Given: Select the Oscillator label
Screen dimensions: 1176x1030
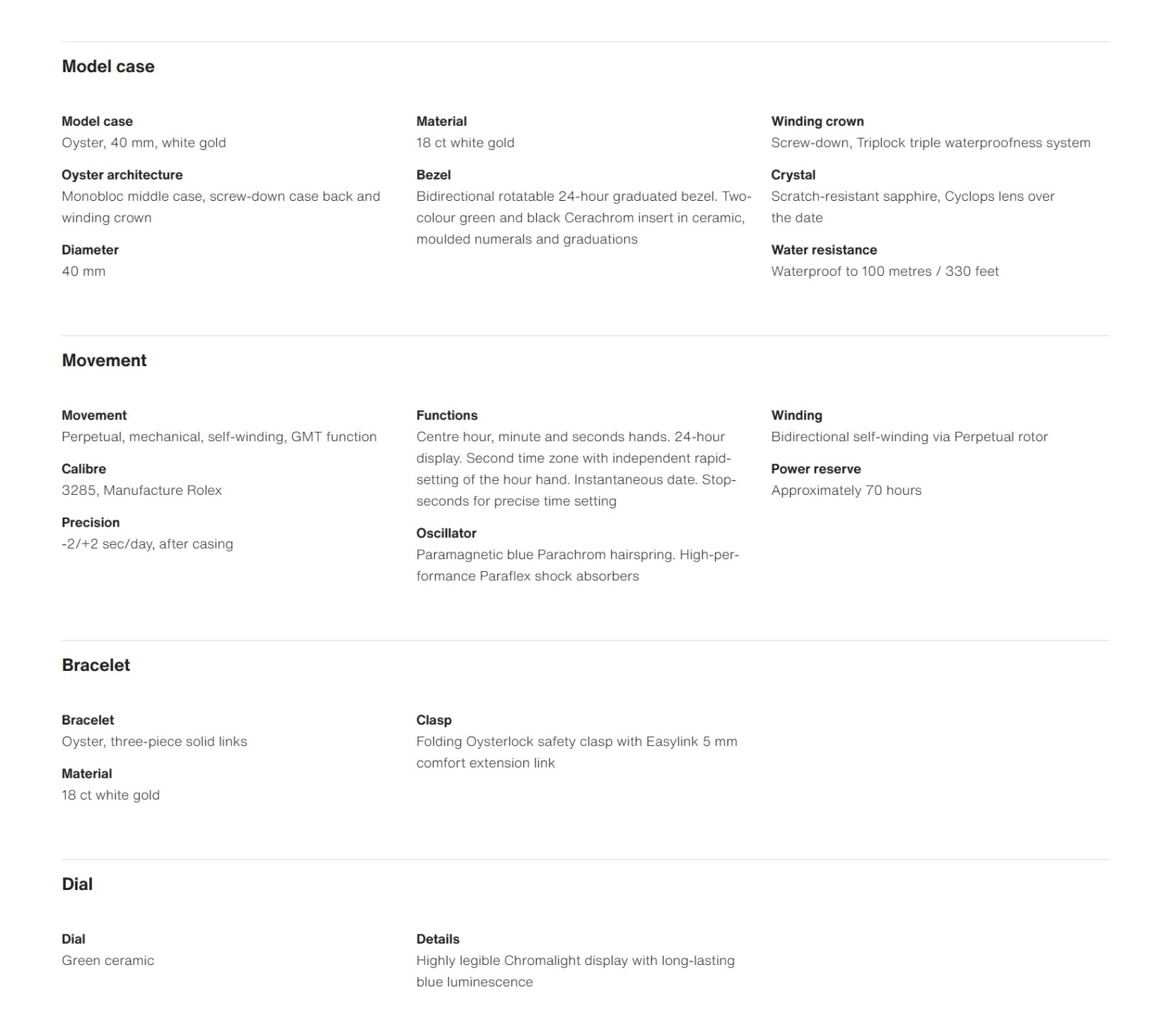Looking at the screenshot, I should [446, 533].
